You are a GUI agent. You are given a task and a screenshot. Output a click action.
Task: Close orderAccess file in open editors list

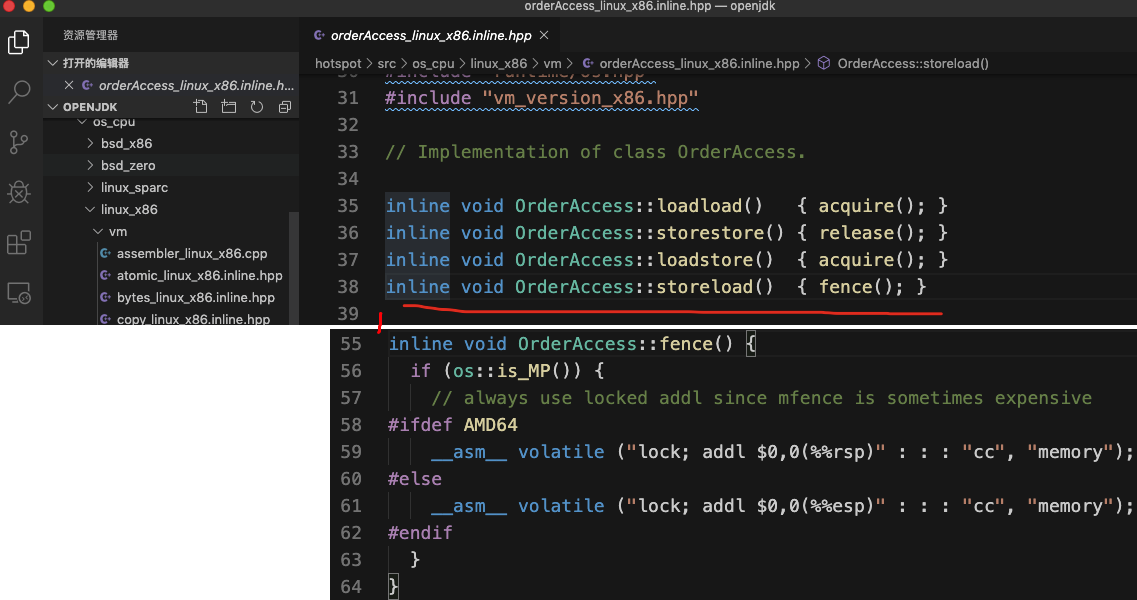[69, 85]
